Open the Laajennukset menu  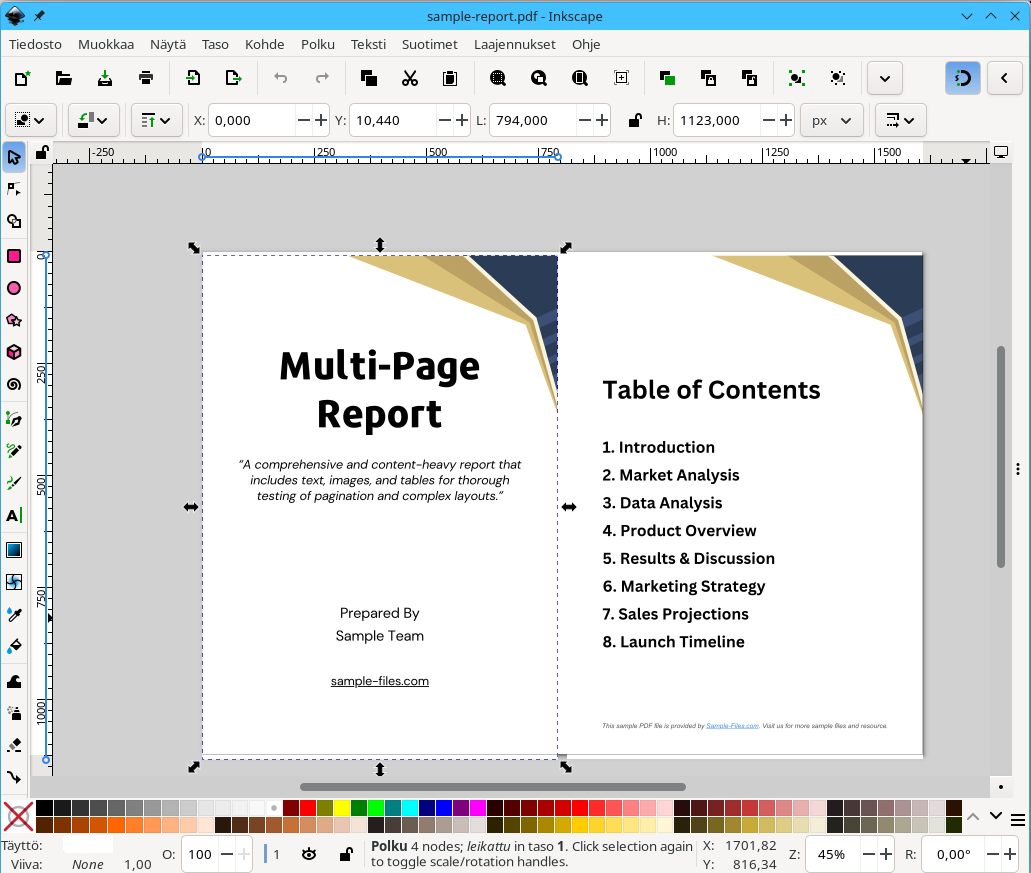[x=514, y=44]
